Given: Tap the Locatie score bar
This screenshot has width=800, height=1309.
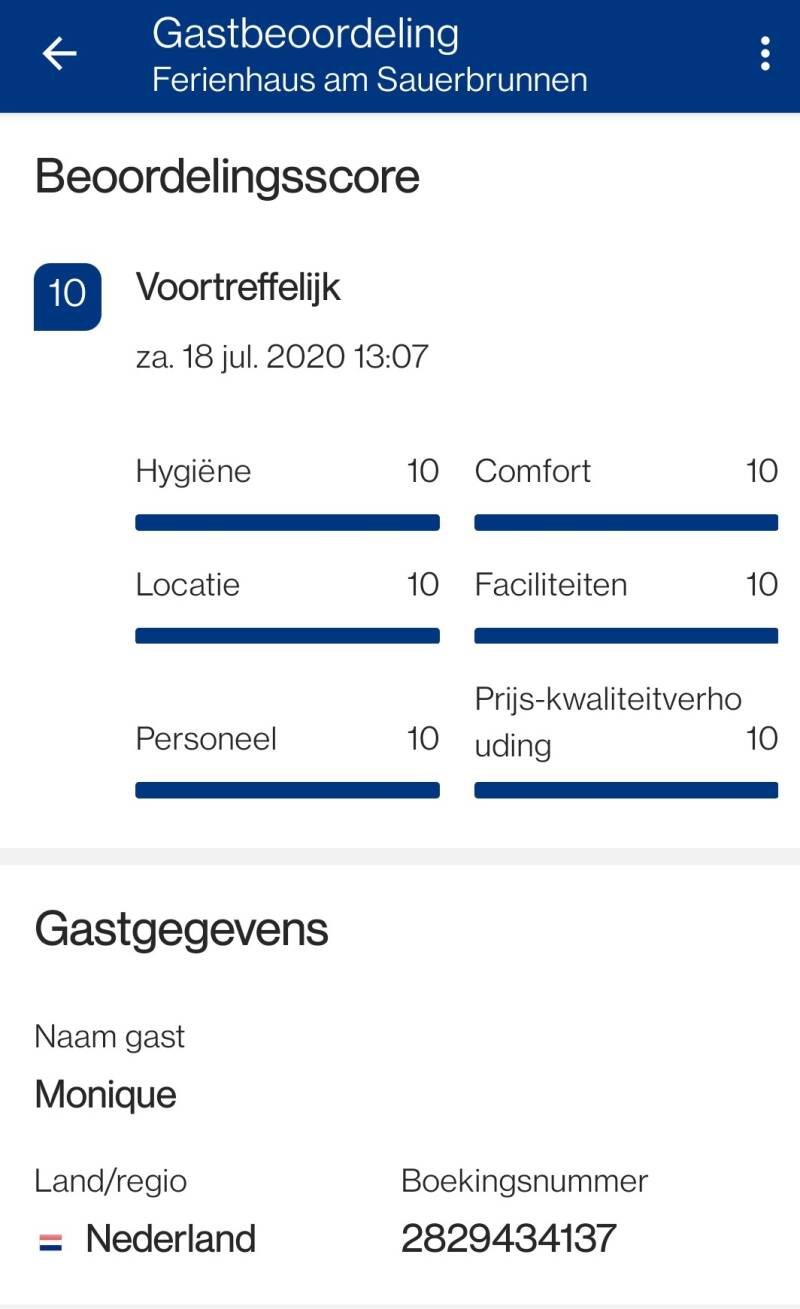Looking at the screenshot, I should coord(287,636).
